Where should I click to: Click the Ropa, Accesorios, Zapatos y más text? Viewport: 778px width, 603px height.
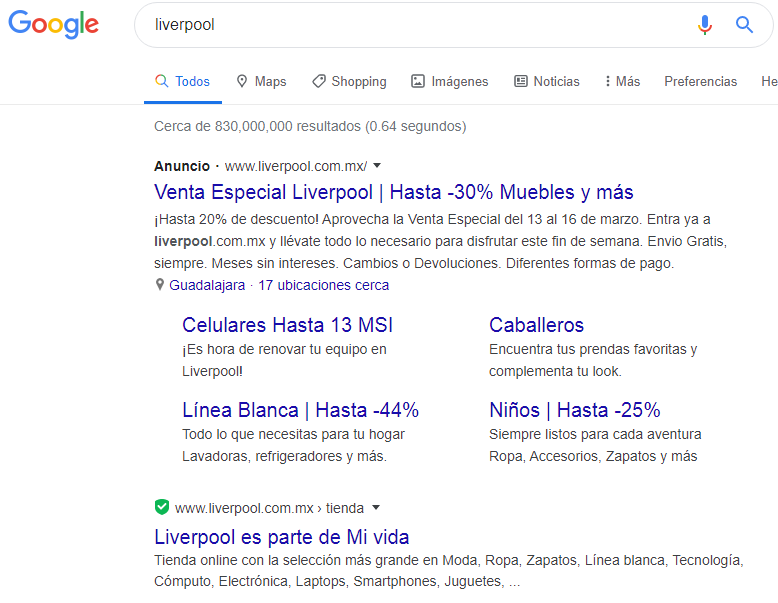point(593,456)
